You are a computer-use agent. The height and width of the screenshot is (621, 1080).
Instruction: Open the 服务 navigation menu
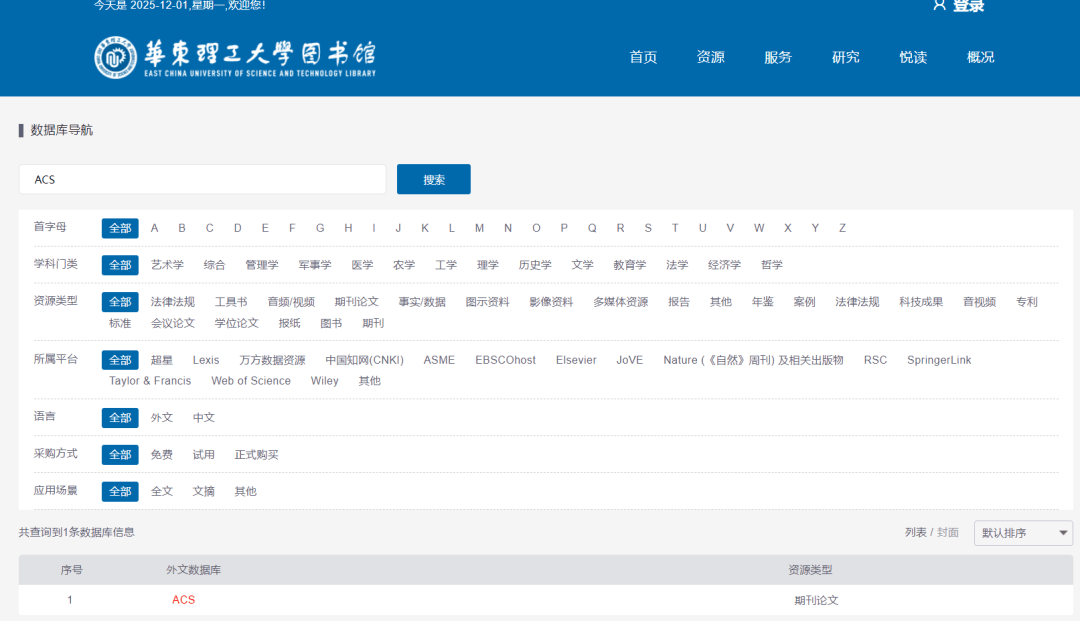[x=778, y=57]
